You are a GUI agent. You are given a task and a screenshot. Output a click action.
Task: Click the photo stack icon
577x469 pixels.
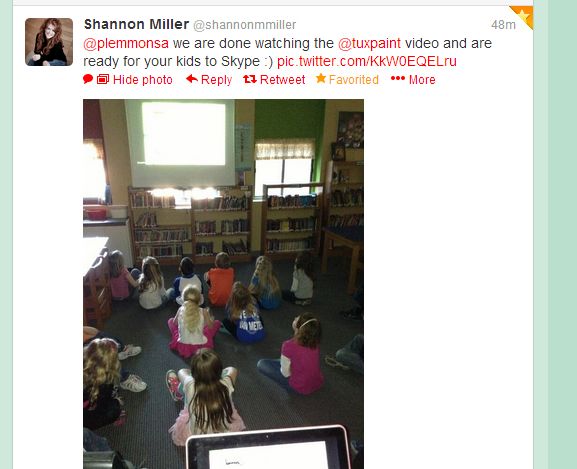point(103,79)
